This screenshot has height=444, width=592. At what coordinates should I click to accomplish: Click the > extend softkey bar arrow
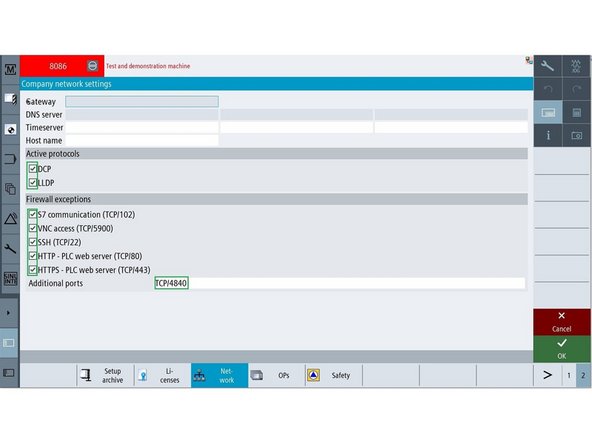click(547, 375)
